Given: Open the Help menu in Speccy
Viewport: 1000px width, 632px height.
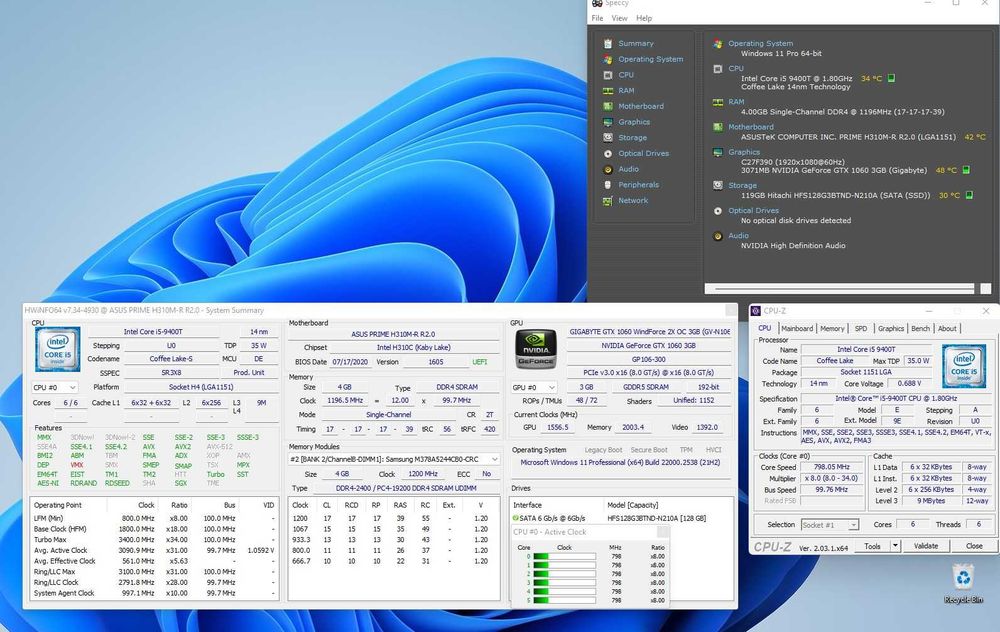Looking at the screenshot, I should point(644,18).
